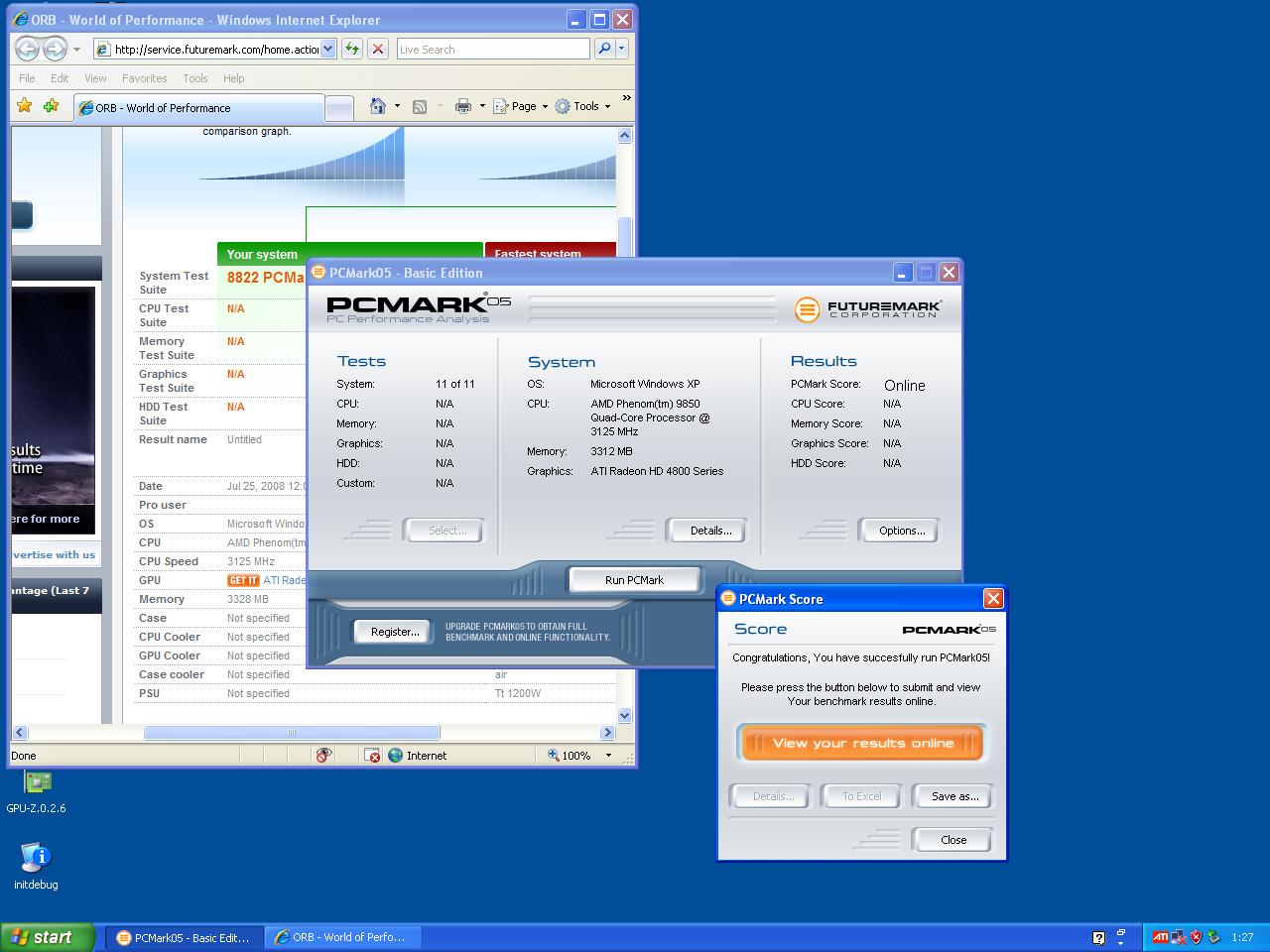Click the taskbar clock showing 1:27

1242,937
